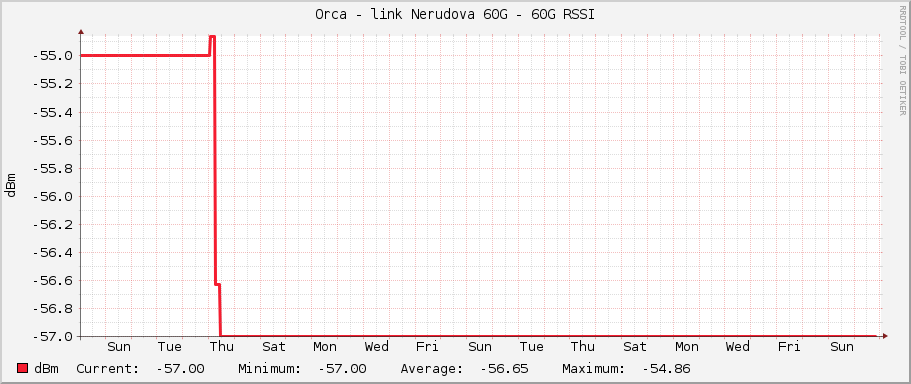Click the '-55.0' y-axis value
This screenshot has width=911, height=384.
53,56
